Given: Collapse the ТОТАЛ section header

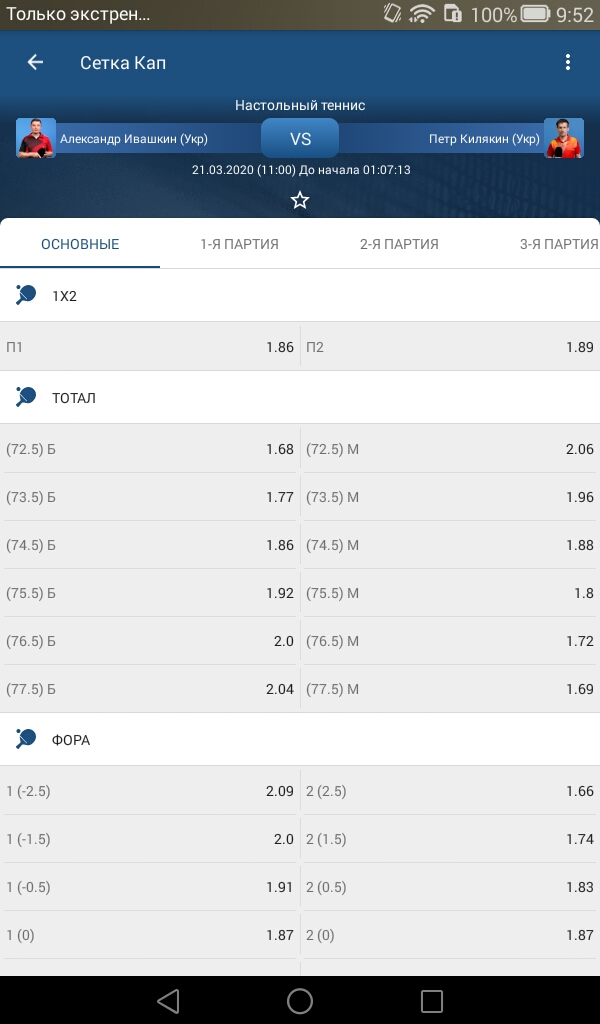Looking at the screenshot, I should point(300,397).
